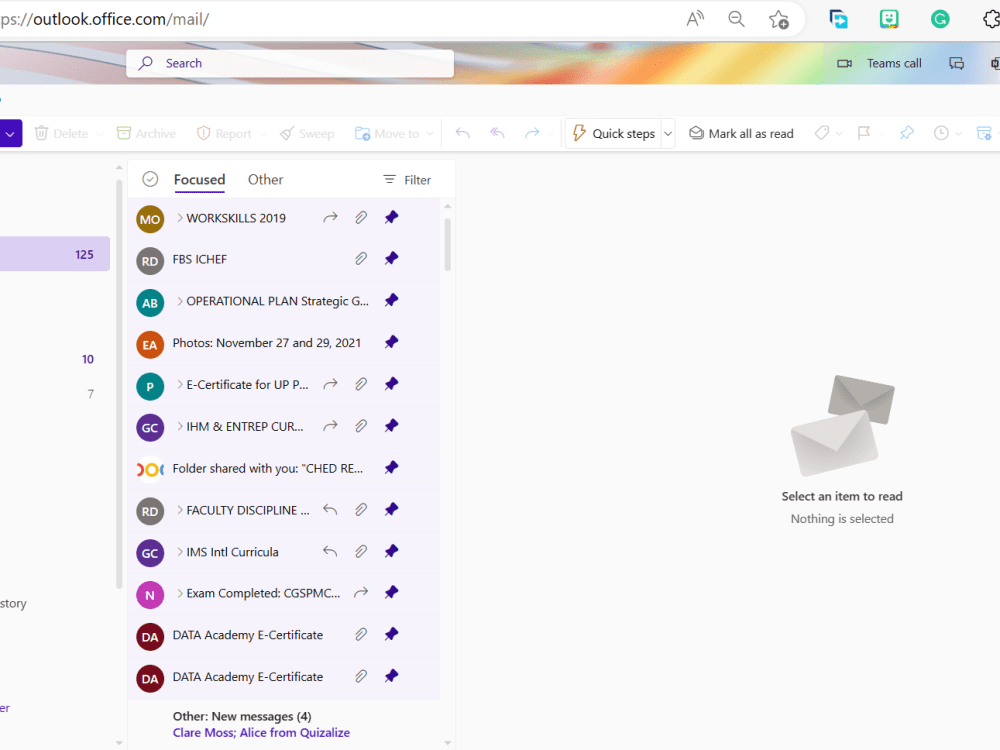Click the folder pane scrollbar
Screen dimensions: 1000x750
(119, 384)
